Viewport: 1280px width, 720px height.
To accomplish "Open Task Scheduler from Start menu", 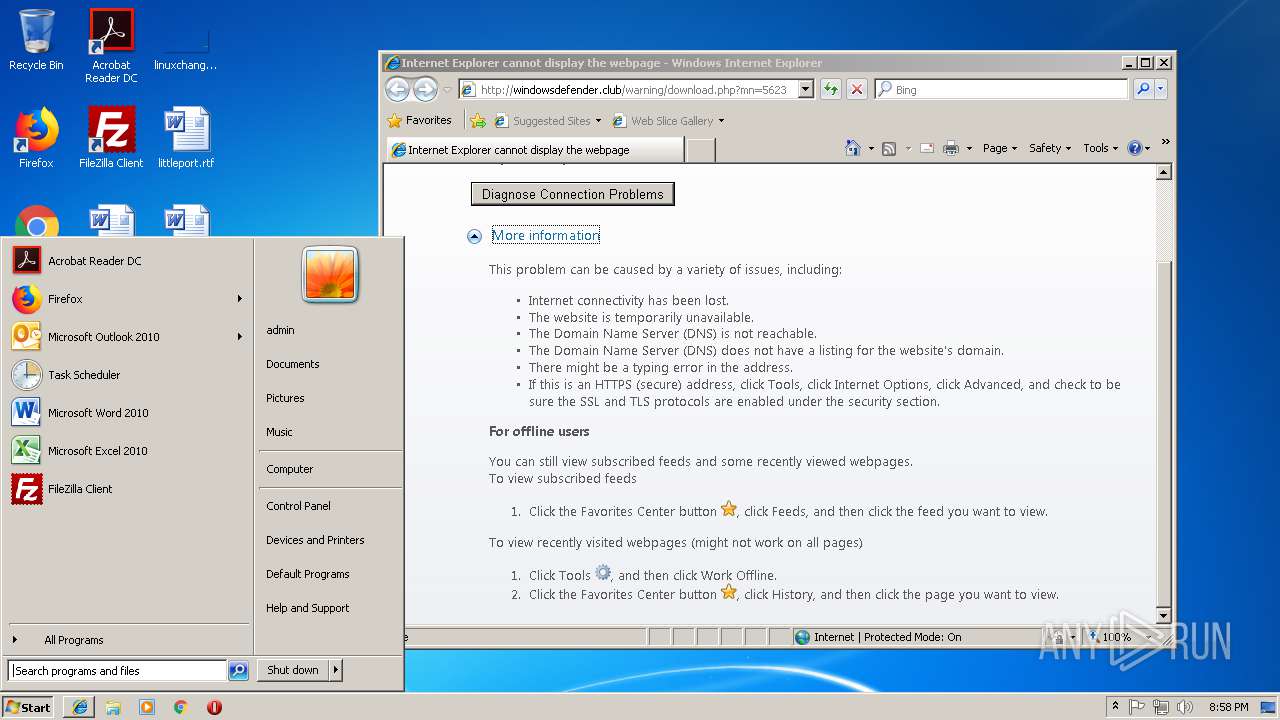I will tap(126, 375).
